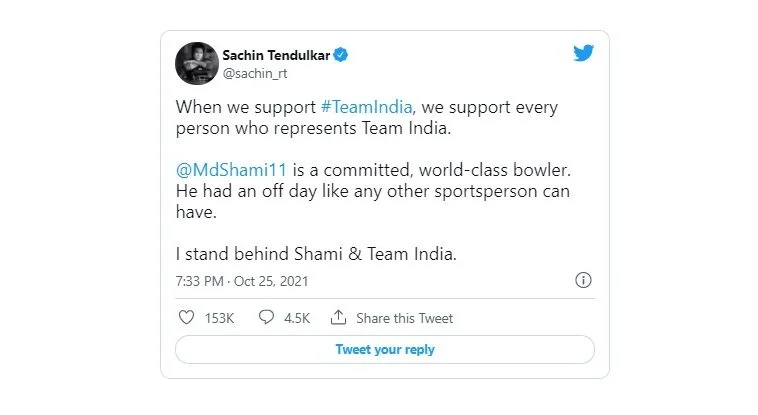758x415 pixels.
Task: Click the 153K likes count
Action: 219,318
